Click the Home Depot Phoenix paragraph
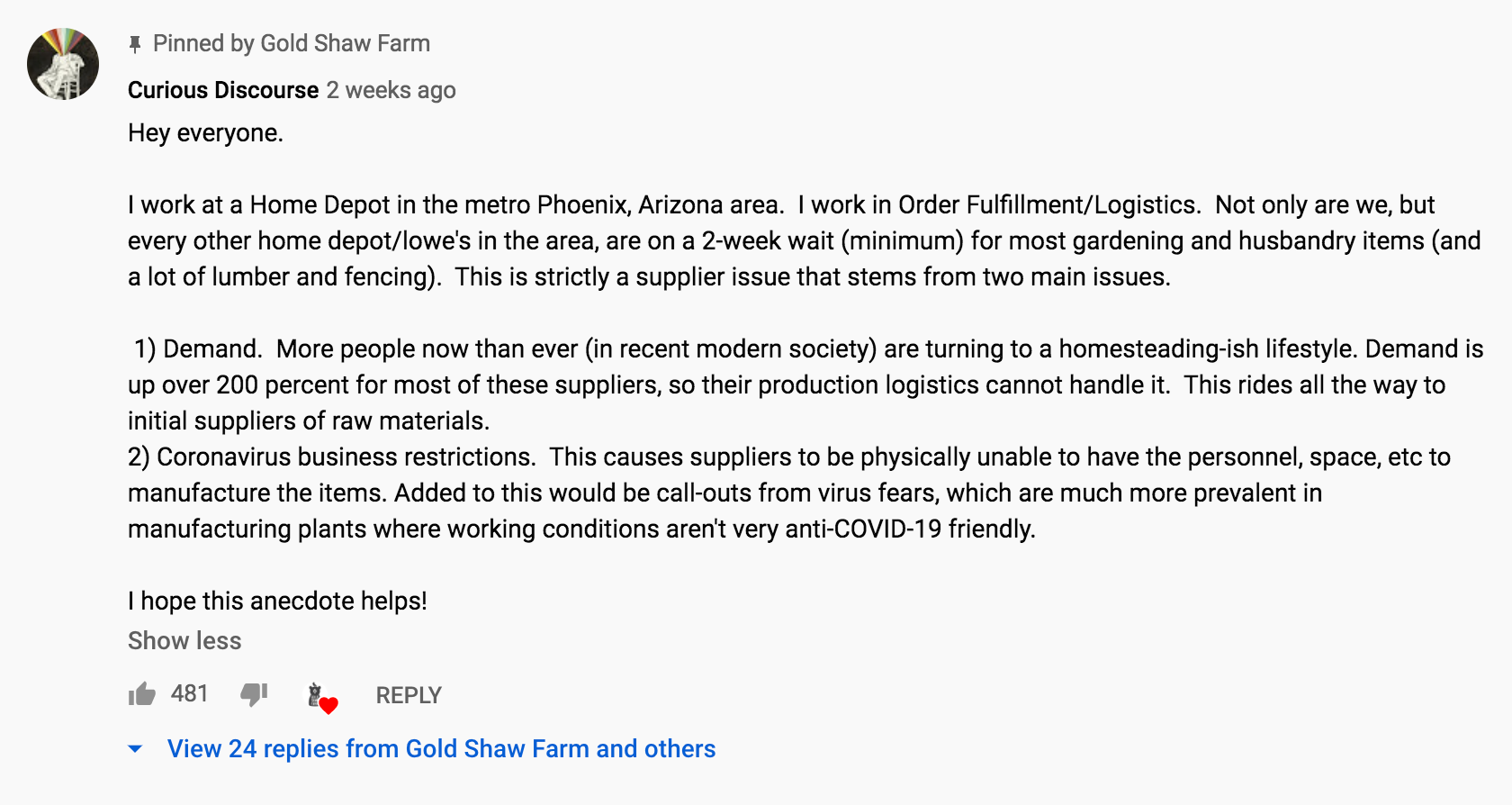Image resolution: width=1512 pixels, height=805 pixels. 805,240
